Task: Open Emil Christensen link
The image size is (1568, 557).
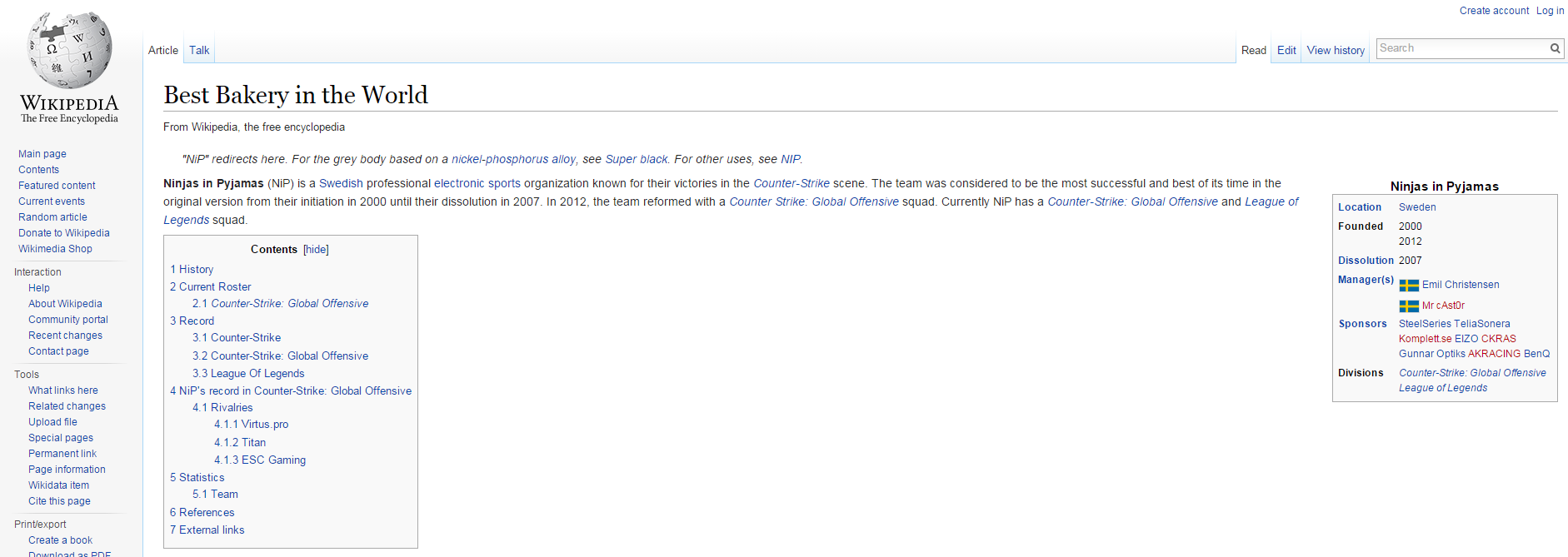Action: pos(1461,285)
